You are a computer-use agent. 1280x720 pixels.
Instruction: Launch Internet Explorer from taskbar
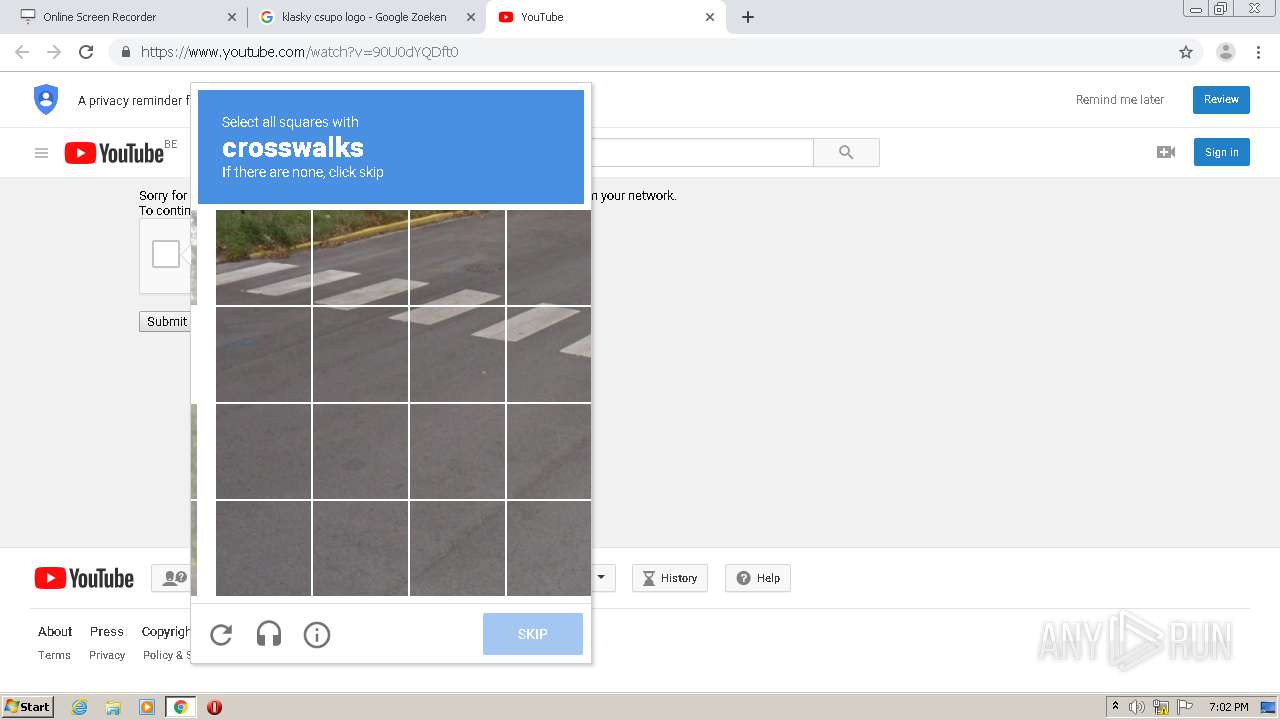click(x=80, y=707)
